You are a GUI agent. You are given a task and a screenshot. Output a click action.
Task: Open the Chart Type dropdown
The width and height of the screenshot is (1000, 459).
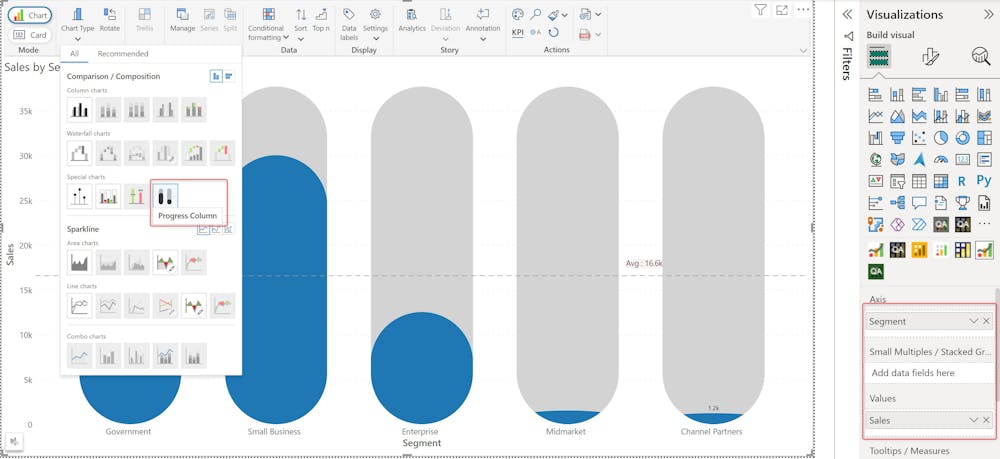(77, 24)
